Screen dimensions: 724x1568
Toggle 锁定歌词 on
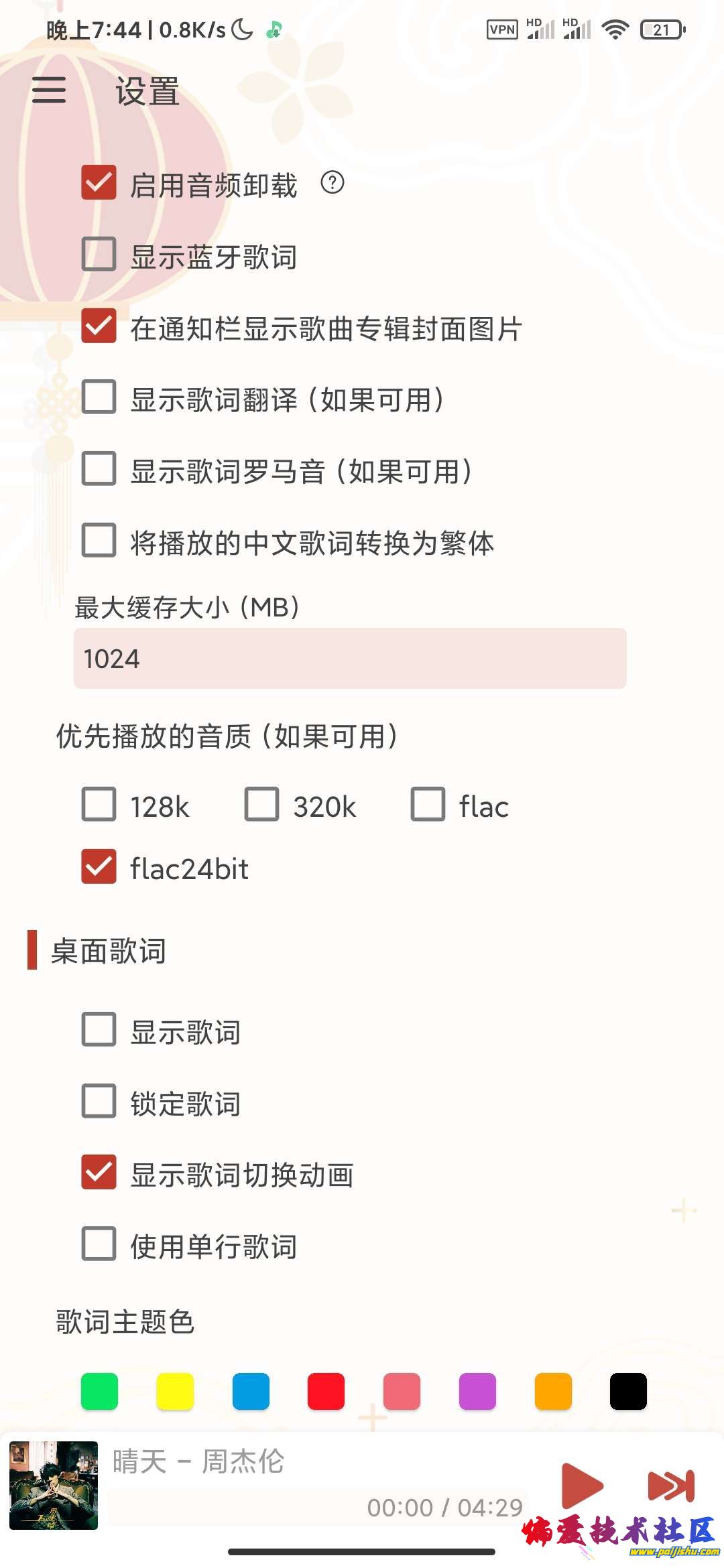(x=99, y=1103)
